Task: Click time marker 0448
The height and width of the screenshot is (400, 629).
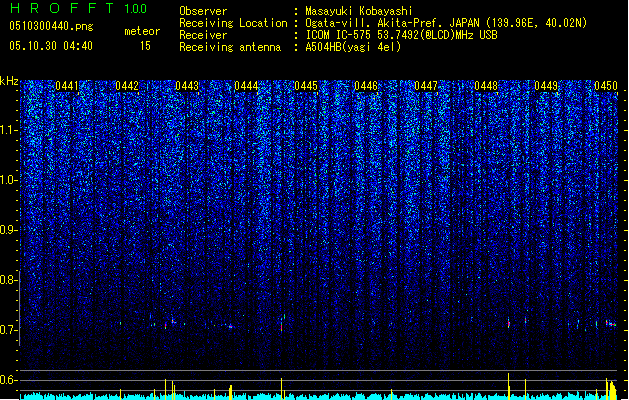Action: click(486, 86)
